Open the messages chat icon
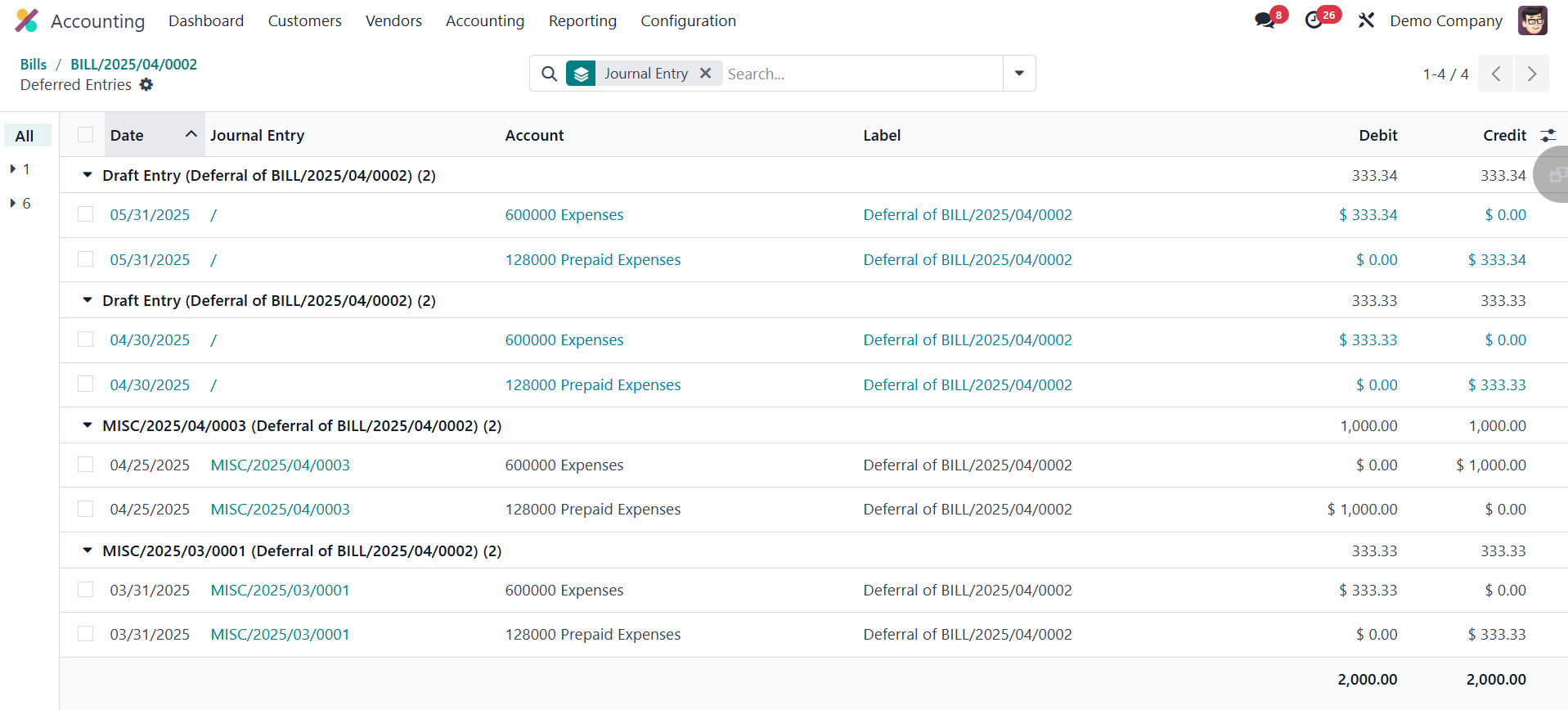1568x710 pixels. [x=1265, y=20]
